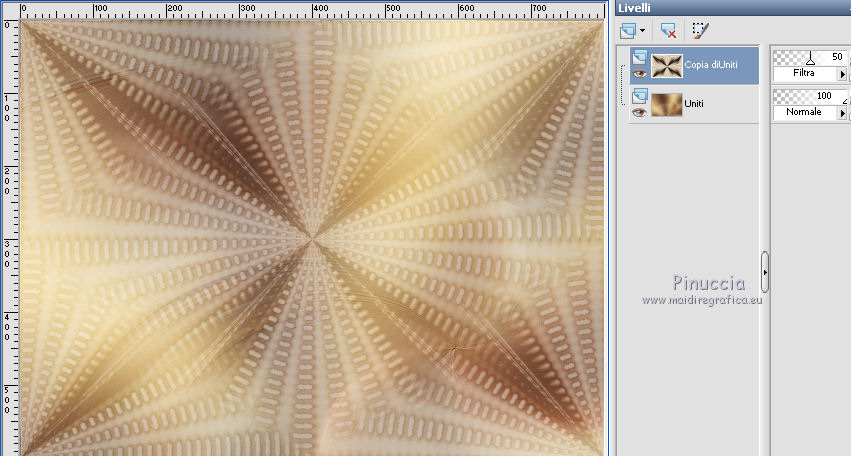Click the Delete Layer icon with red X

tap(668, 30)
